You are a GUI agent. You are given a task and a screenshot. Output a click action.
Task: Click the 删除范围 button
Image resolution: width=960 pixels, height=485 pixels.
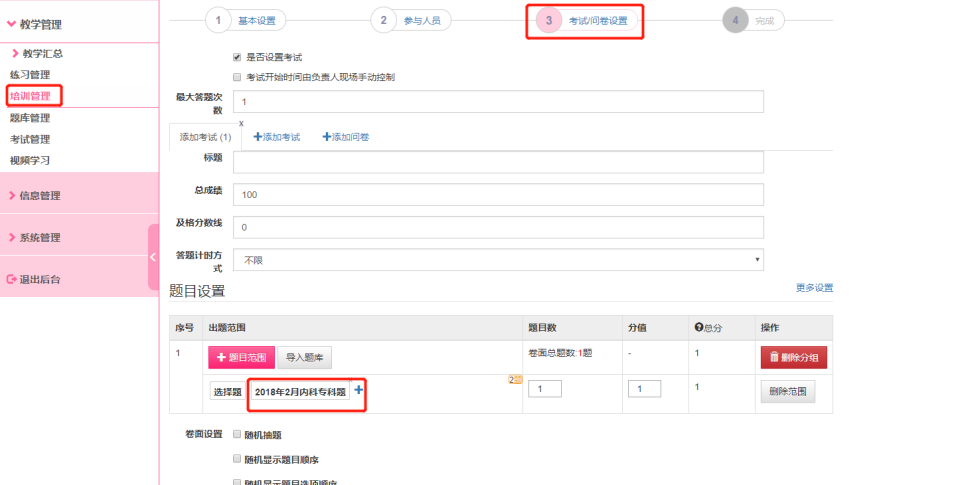788,392
